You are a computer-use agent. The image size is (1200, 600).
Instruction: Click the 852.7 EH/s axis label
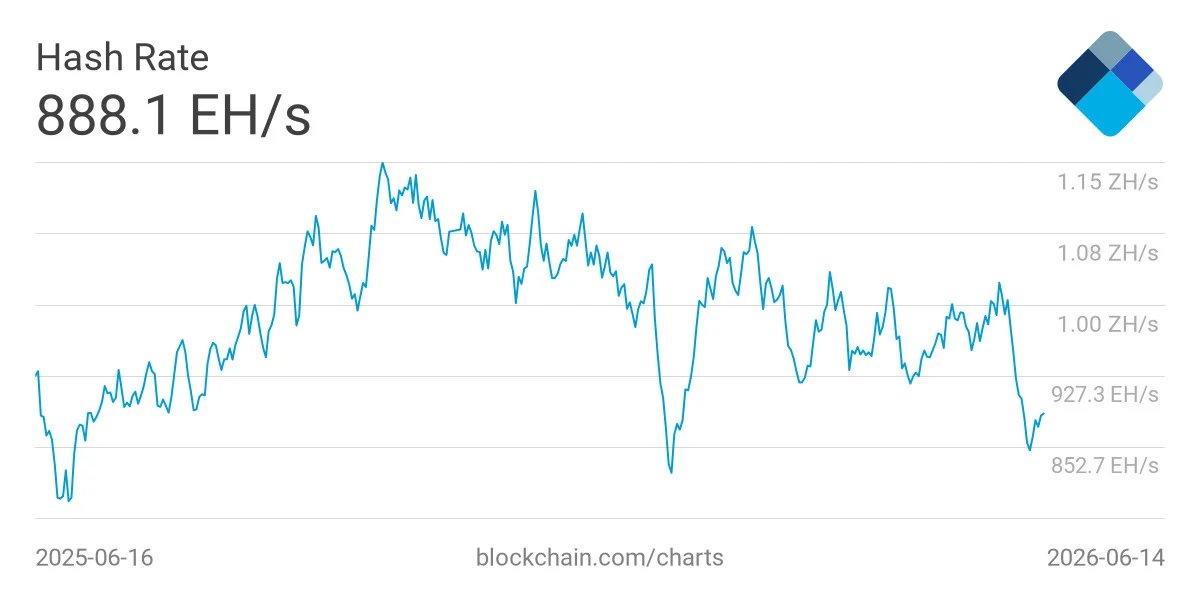pyautogui.click(x=1103, y=466)
